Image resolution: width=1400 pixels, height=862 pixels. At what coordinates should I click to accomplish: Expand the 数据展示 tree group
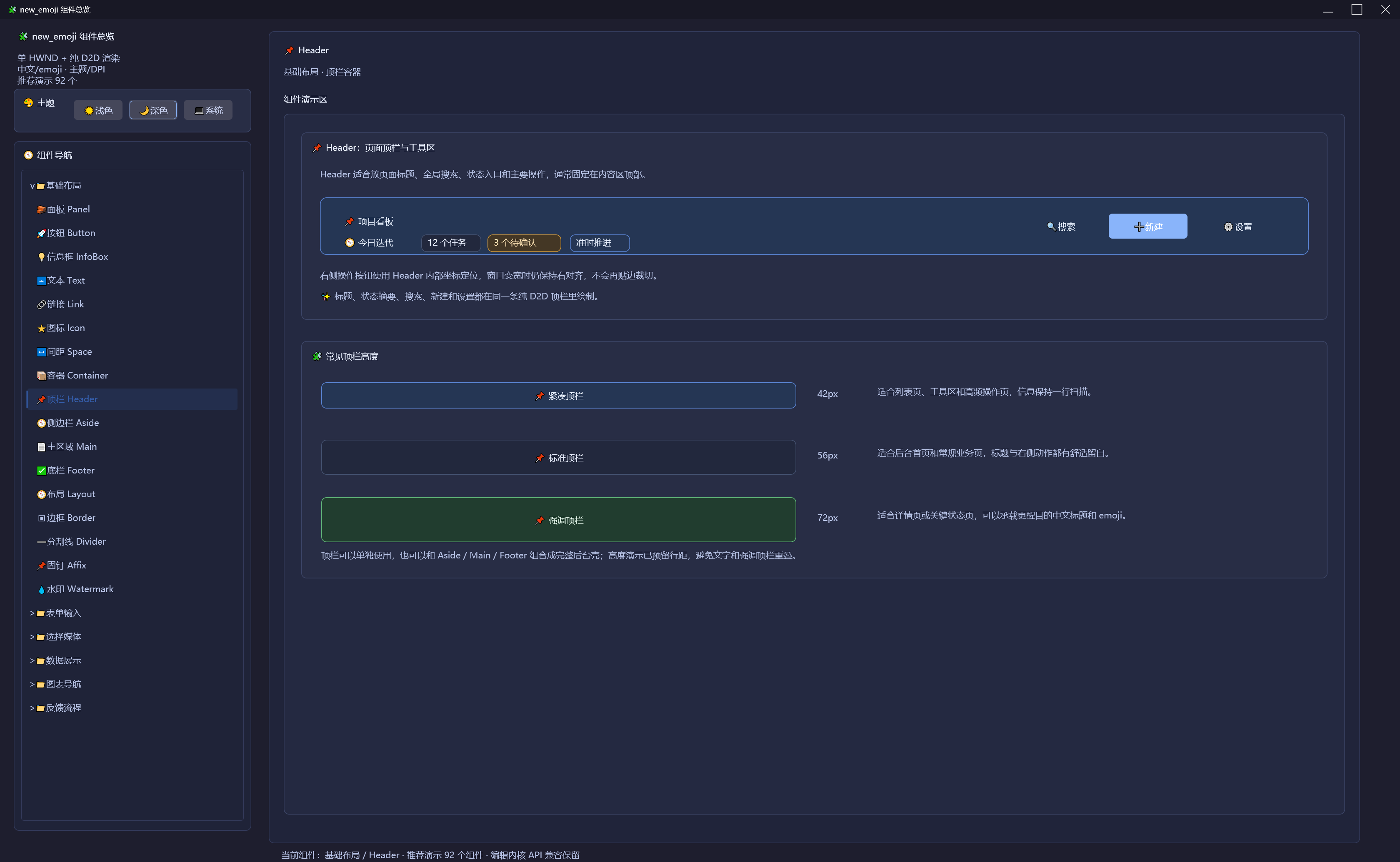pyautogui.click(x=32, y=661)
